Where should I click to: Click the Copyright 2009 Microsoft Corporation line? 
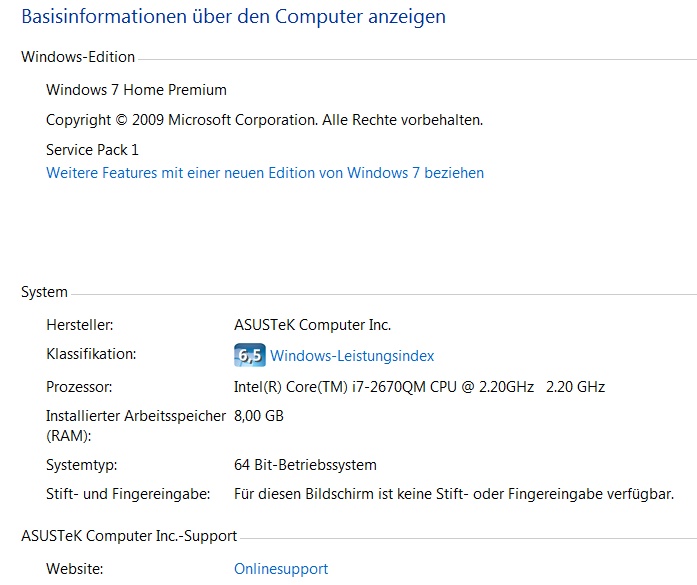point(264,120)
